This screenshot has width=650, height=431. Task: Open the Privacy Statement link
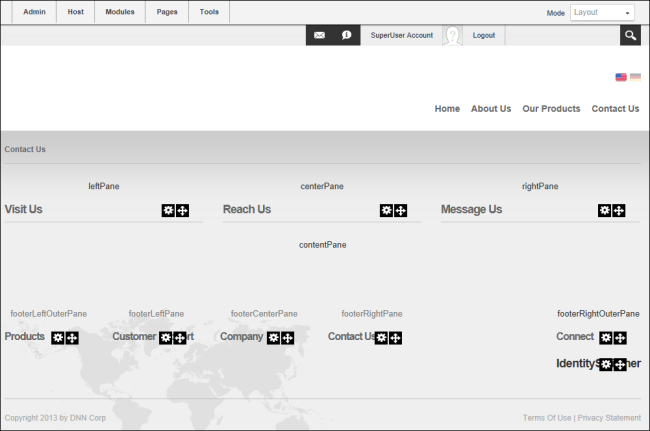pyautogui.click(x=609, y=418)
